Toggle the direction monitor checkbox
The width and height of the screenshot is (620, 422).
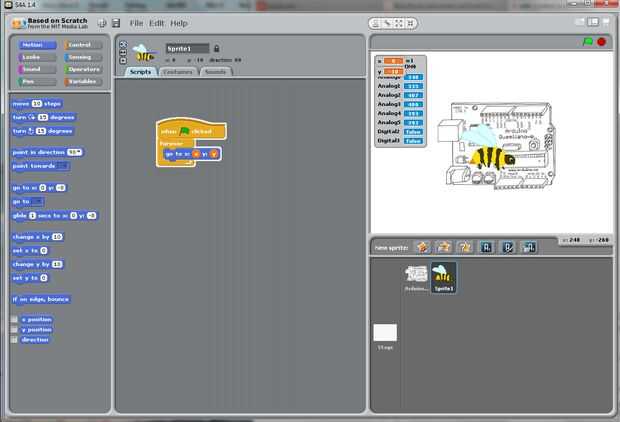14,340
